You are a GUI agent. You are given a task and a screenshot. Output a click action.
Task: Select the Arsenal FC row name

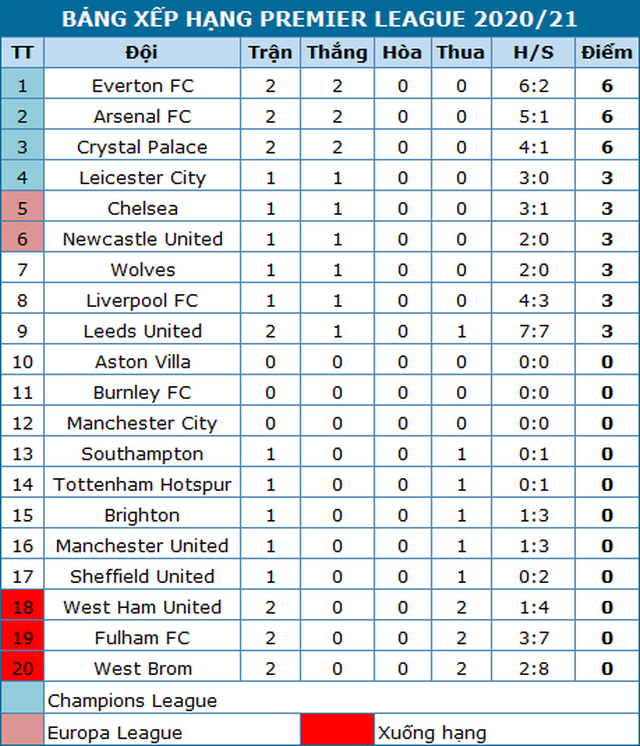[142, 117]
